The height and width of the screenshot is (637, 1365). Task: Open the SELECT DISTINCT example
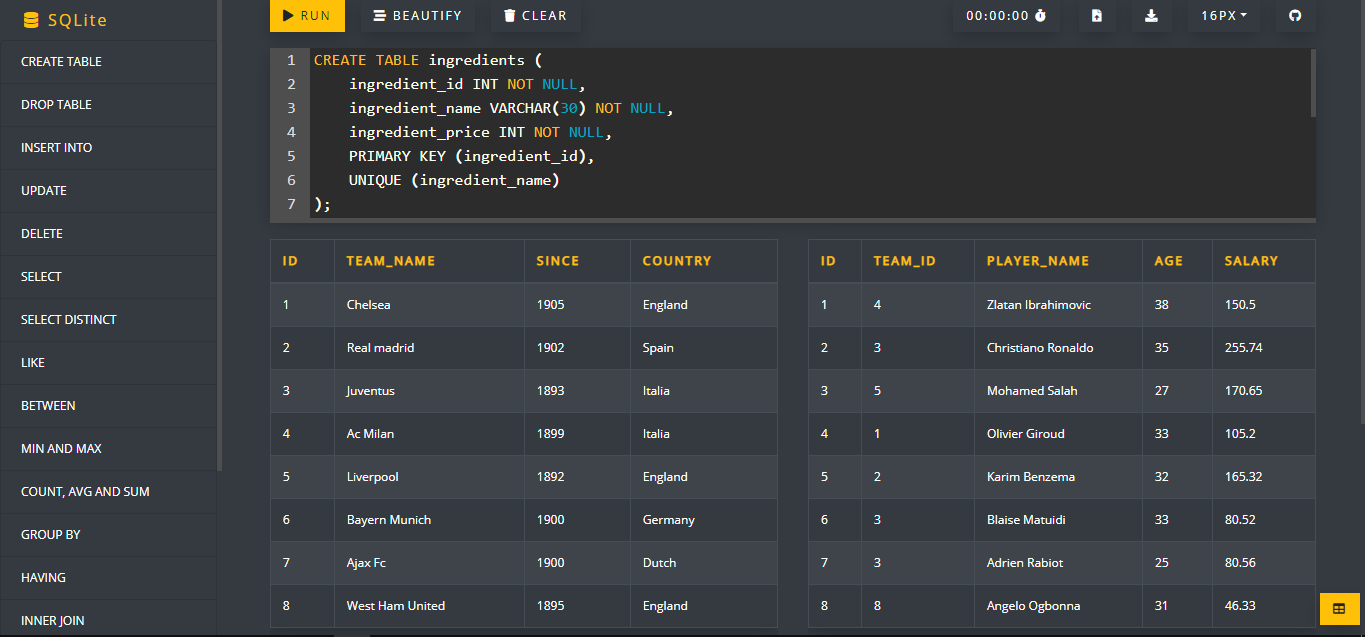(108, 320)
